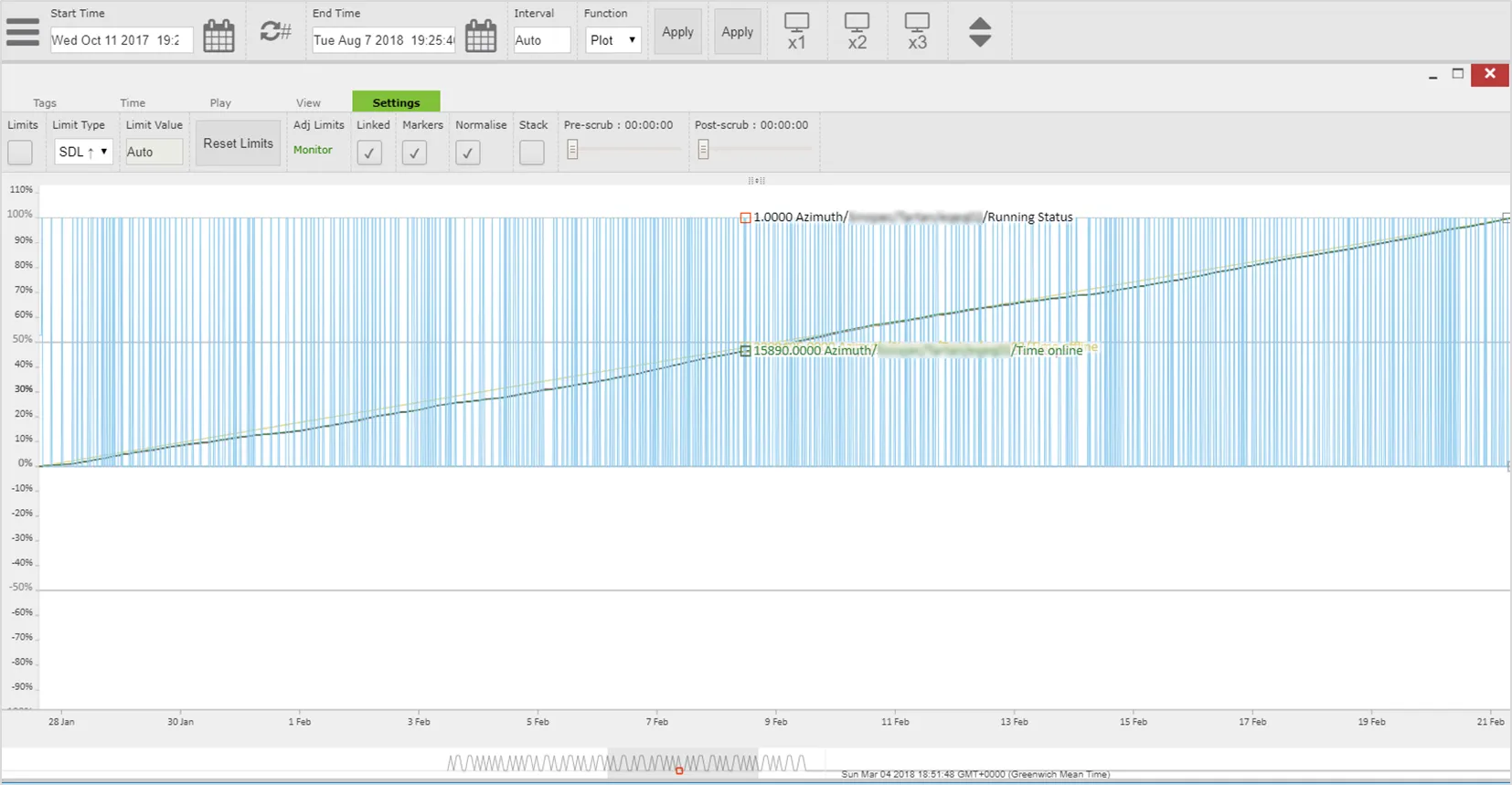Viewport: 1512px width, 785px height.
Task: Select the x3 monitor layout
Action: click(x=917, y=31)
